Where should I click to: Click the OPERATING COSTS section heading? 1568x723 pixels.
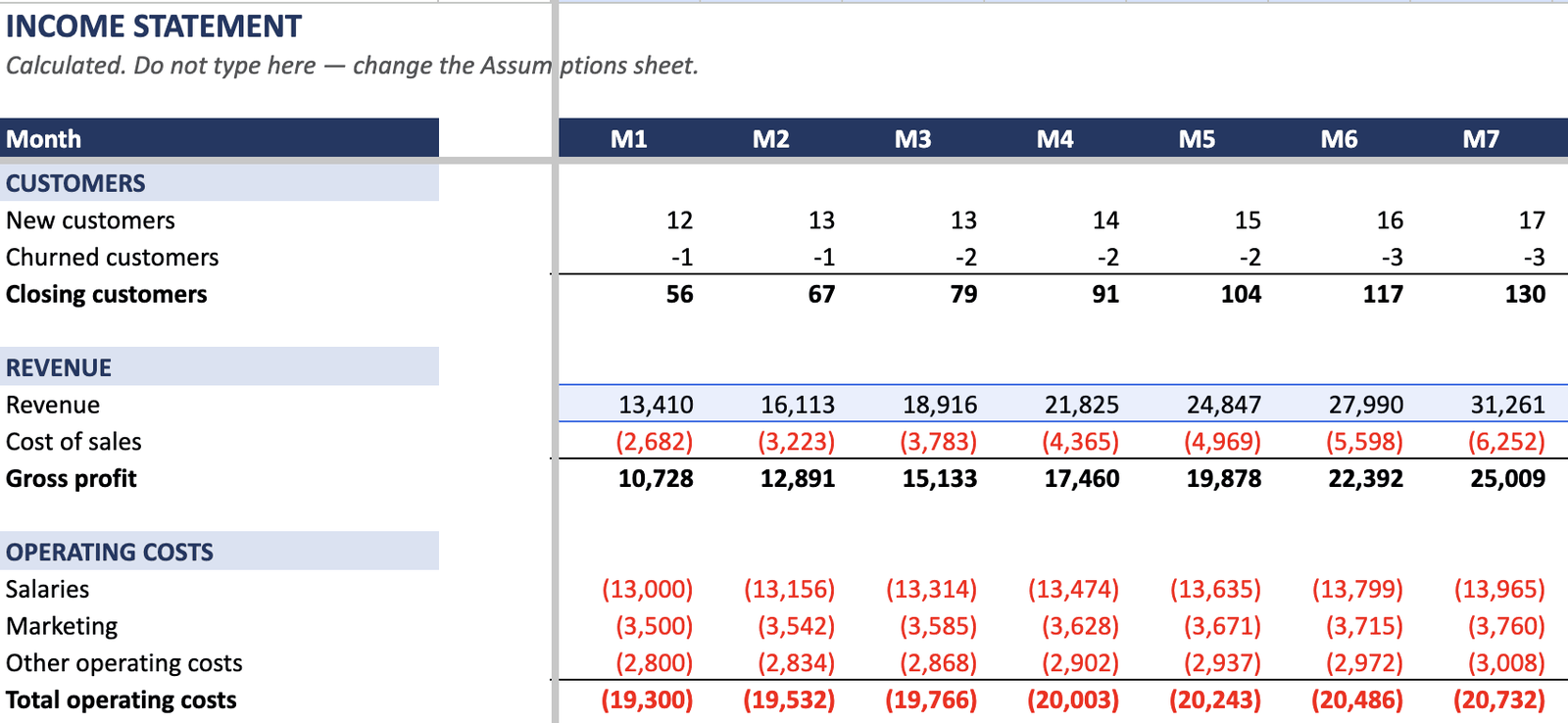220,552
